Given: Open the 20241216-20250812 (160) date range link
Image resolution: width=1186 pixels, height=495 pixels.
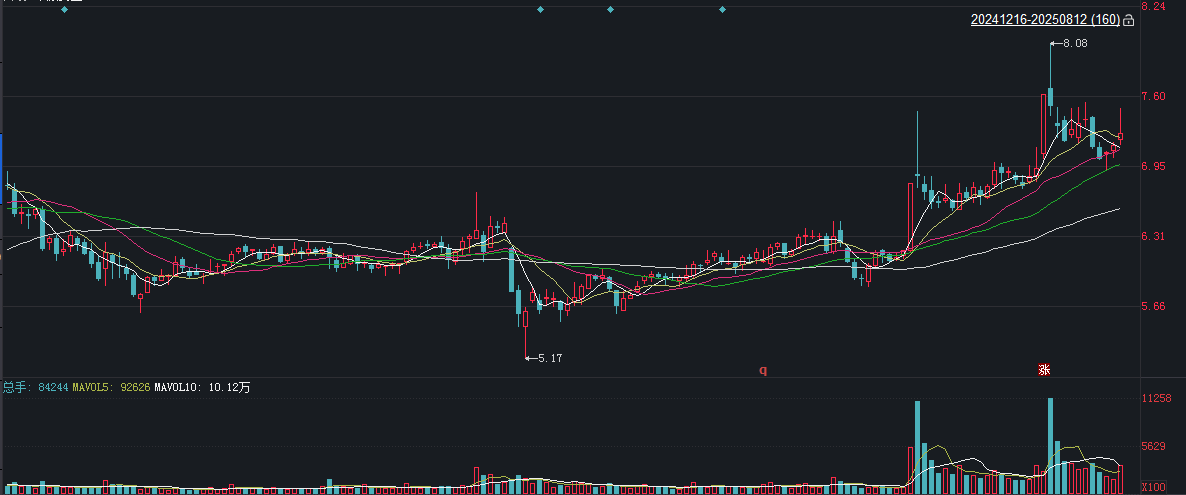Looking at the screenshot, I should pyautogui.click(x=1045, y=20).
